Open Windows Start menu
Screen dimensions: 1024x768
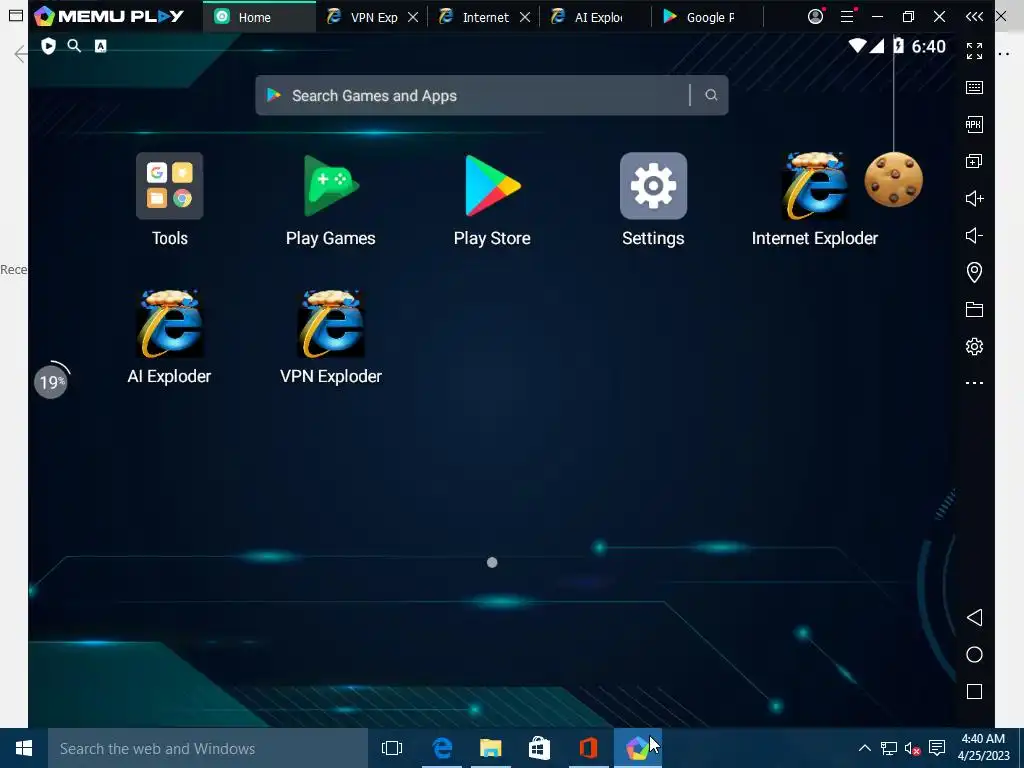24,748
